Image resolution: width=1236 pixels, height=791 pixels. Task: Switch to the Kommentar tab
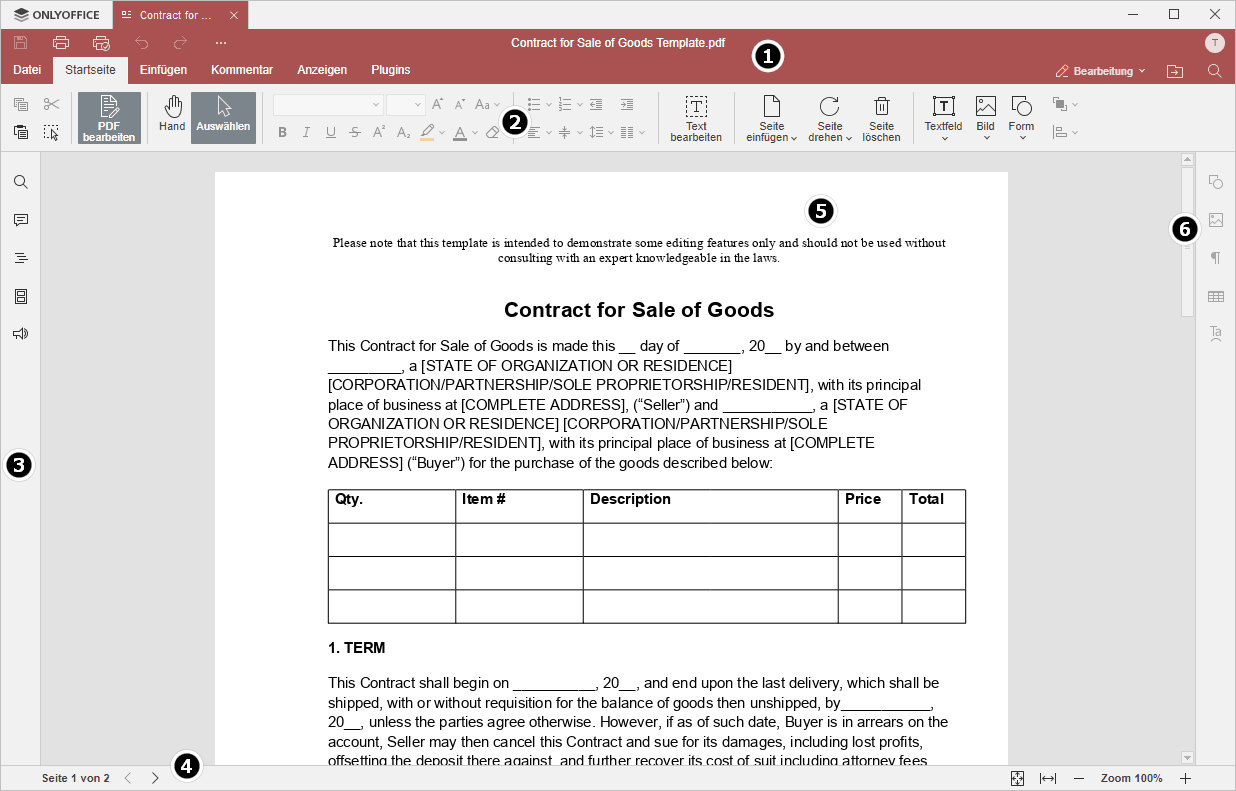point(242,70)
